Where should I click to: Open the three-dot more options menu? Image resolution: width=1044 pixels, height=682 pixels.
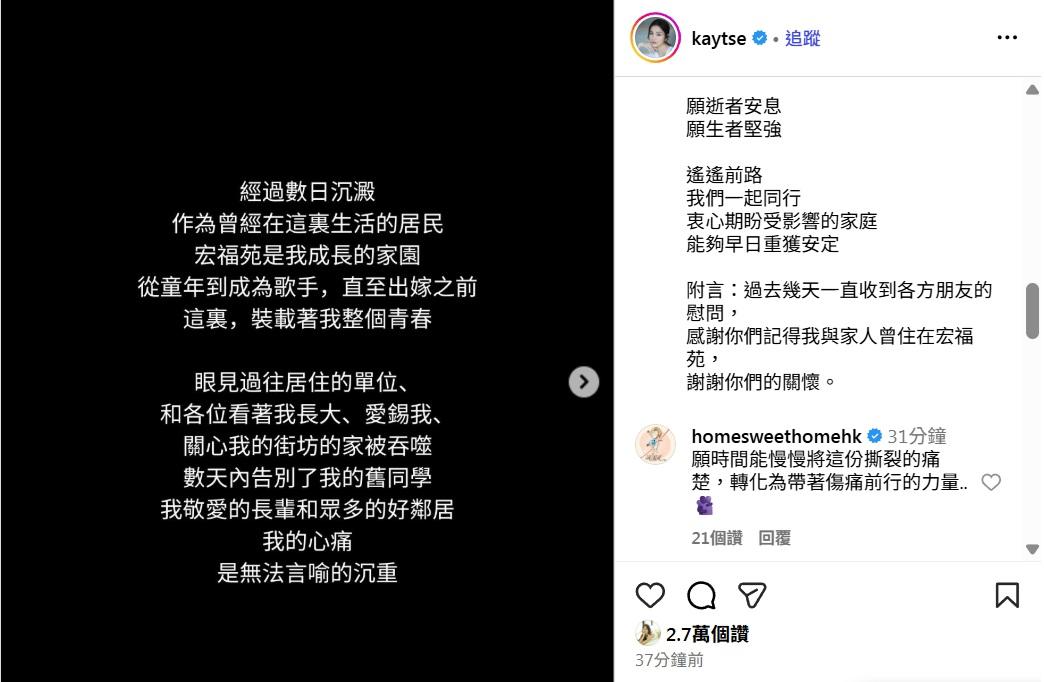pyautogui.click(x=1007, y=37)
